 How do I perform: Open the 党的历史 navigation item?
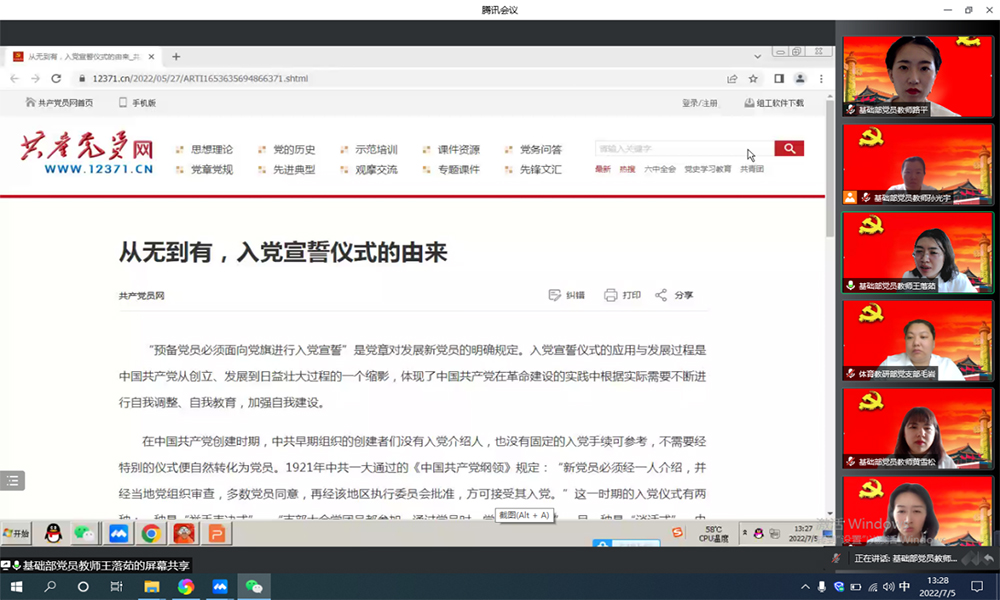(294, 150)
